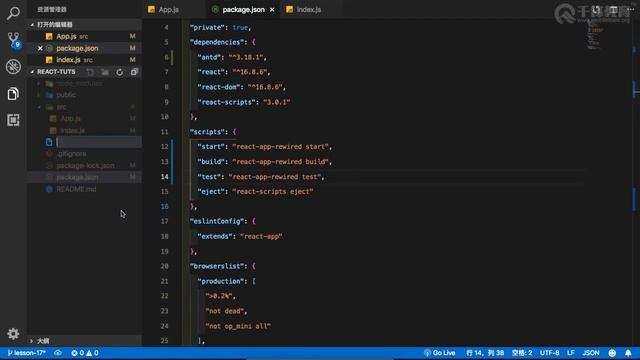Switch to the package.json tab
The image size is (640, 360).
[x=243, y=9]
